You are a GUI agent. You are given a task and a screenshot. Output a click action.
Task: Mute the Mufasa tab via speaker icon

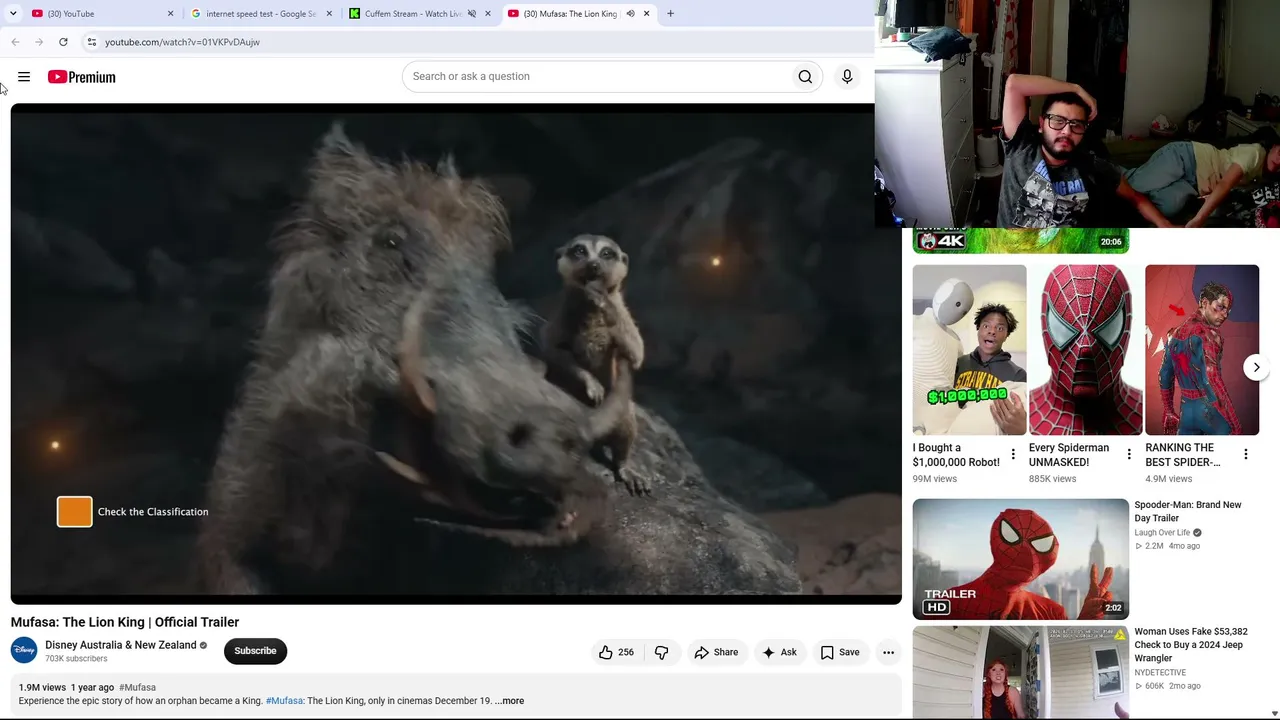630,14
